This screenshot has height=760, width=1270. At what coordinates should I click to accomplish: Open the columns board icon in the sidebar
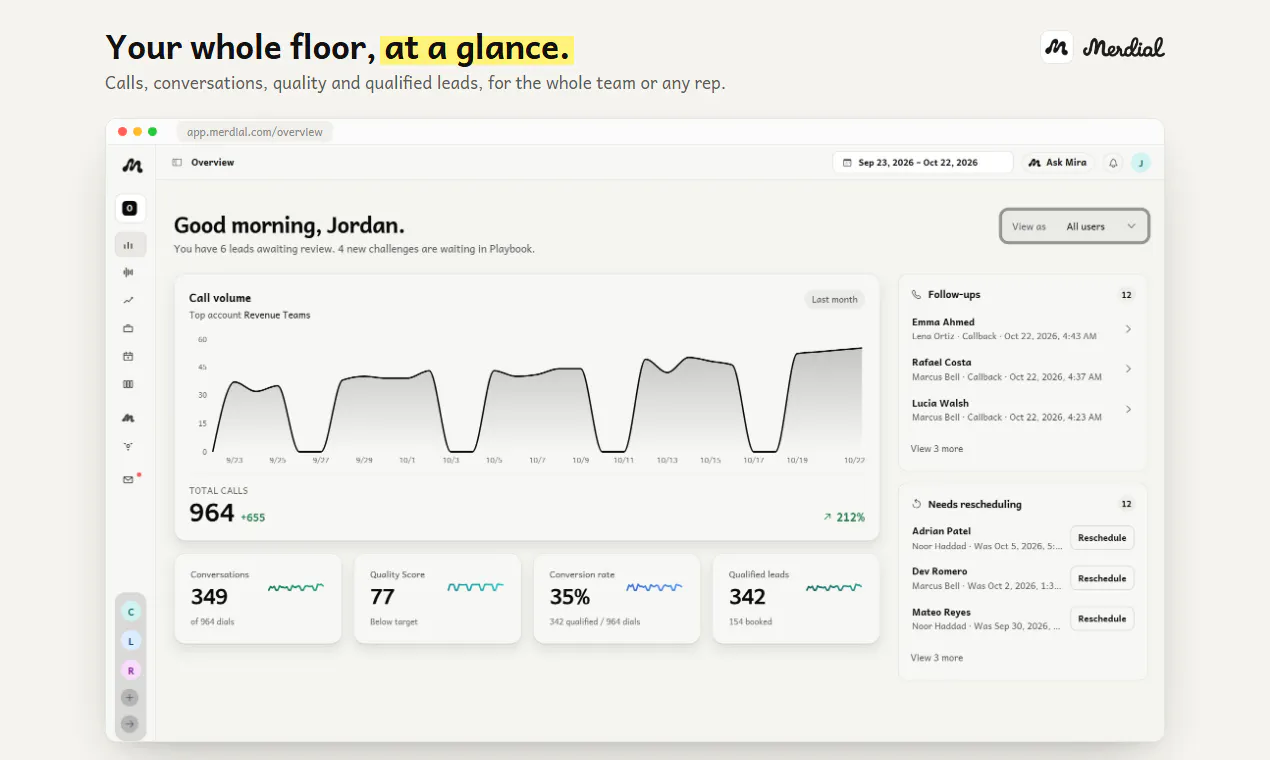pos(128,384)
